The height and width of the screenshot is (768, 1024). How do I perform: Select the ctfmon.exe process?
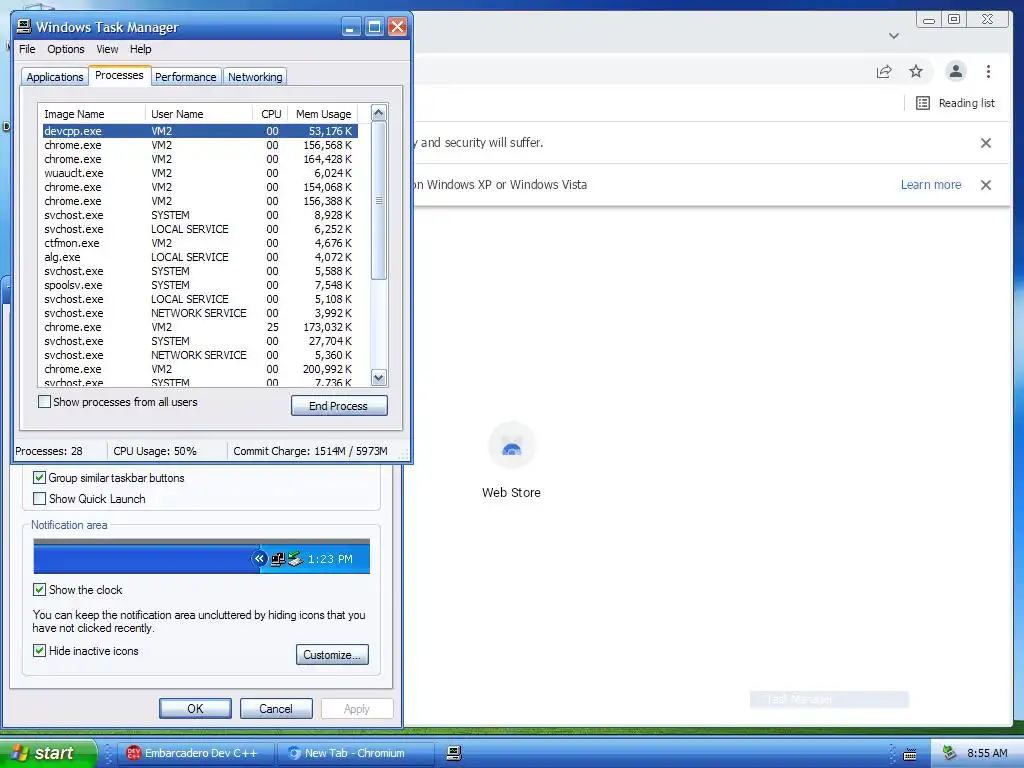pos(200,243)
